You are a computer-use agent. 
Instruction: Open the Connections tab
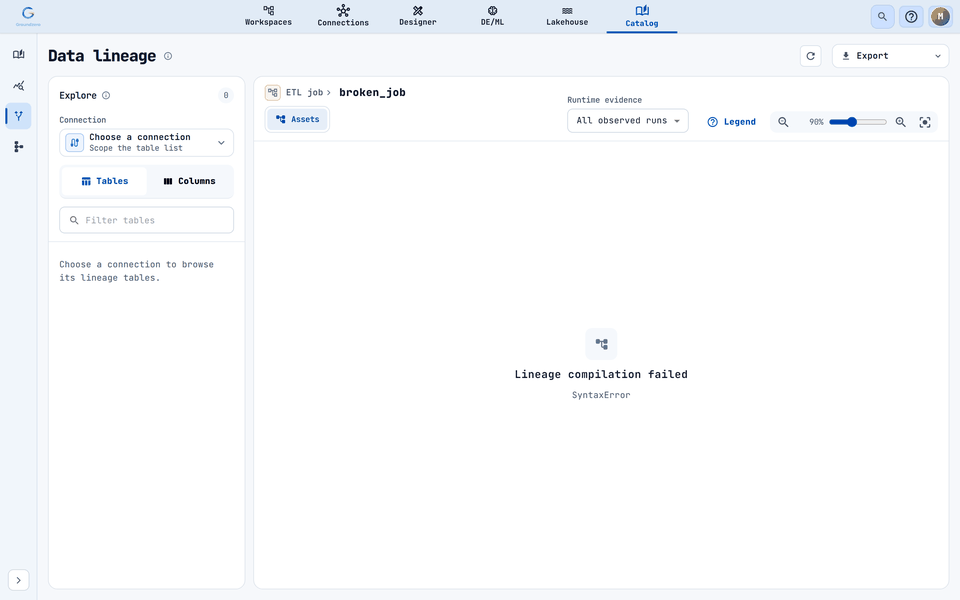click(x=343, y=17)
